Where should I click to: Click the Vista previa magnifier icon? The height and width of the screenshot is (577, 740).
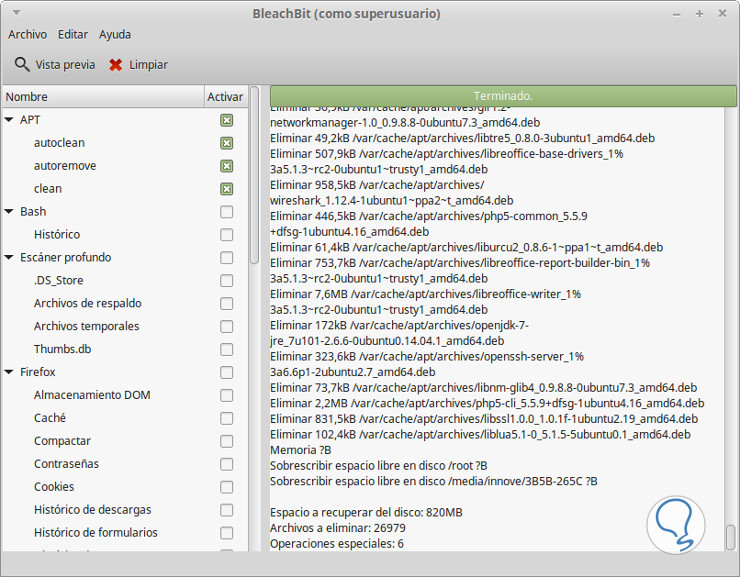click(22, 65)
